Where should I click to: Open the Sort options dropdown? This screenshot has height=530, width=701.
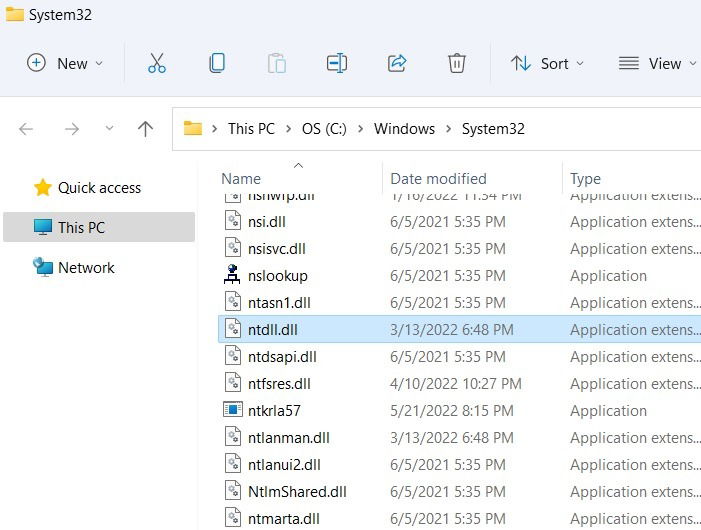point(547,63)
